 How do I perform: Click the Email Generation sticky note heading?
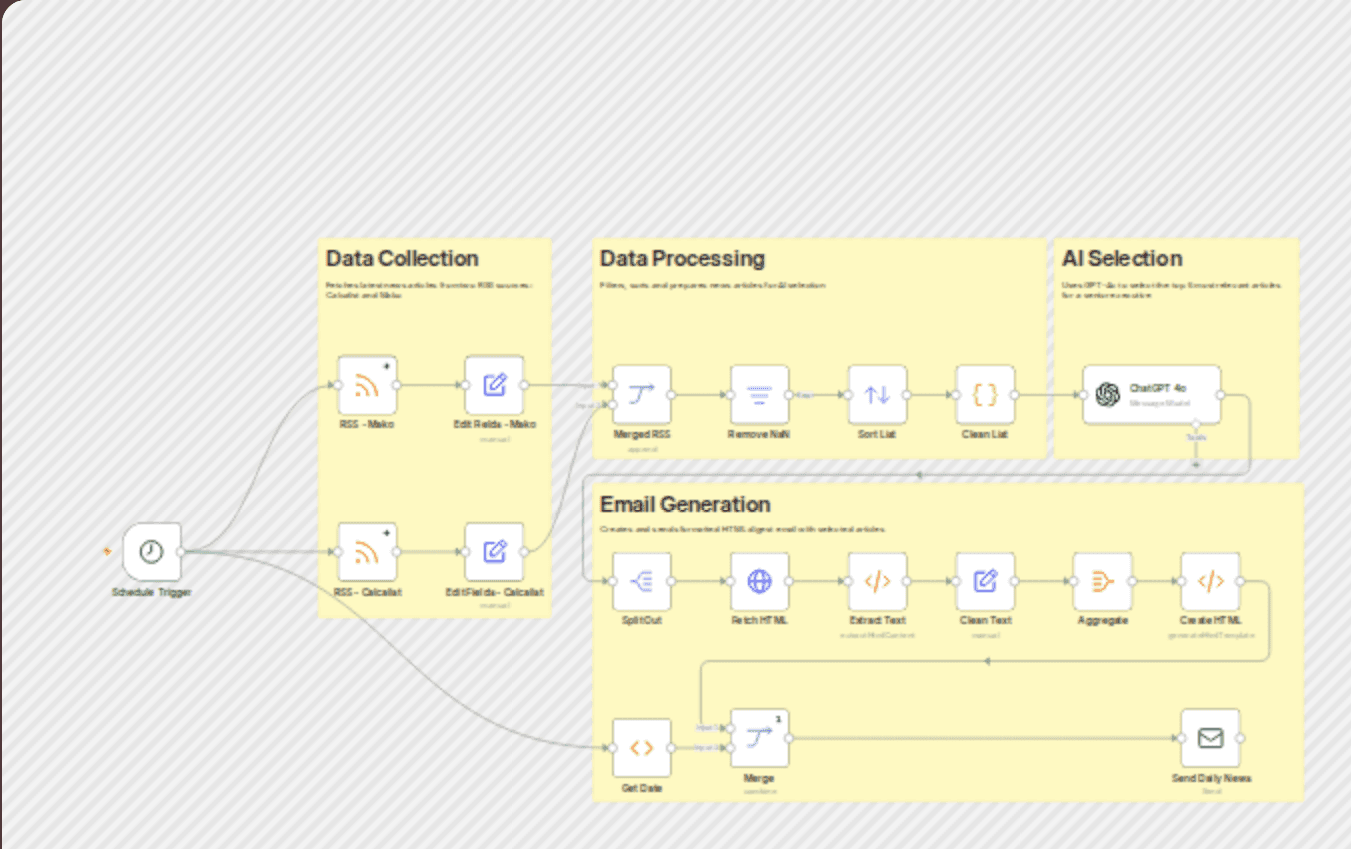click(685, 504)
